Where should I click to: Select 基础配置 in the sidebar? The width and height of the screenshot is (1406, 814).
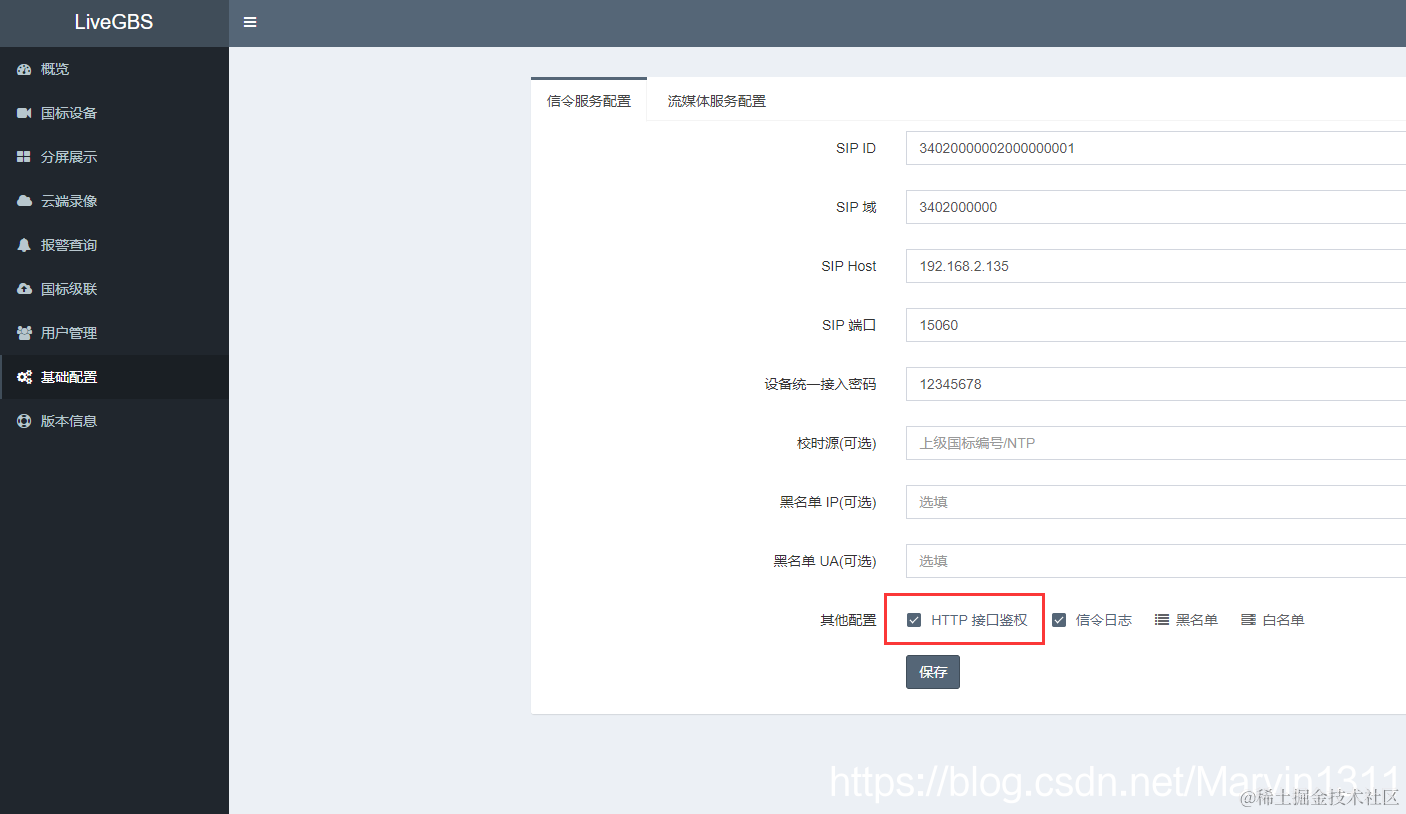coord(114,377)
